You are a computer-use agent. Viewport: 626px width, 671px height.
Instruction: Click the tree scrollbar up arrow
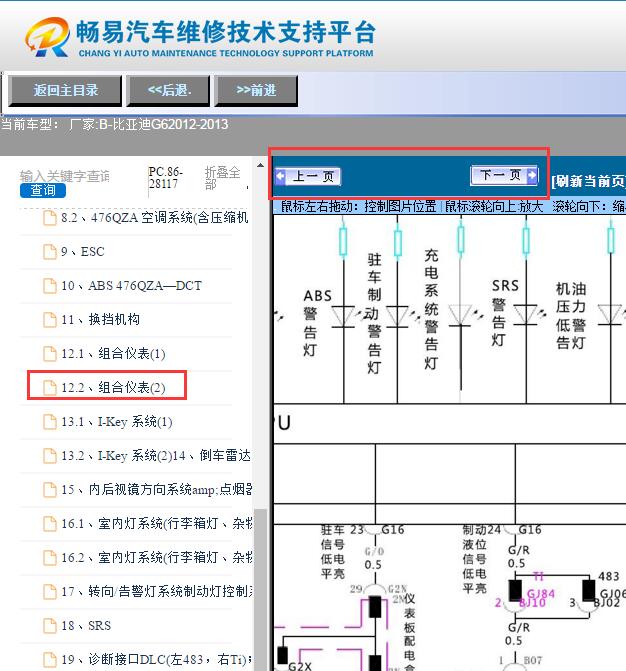260,165
